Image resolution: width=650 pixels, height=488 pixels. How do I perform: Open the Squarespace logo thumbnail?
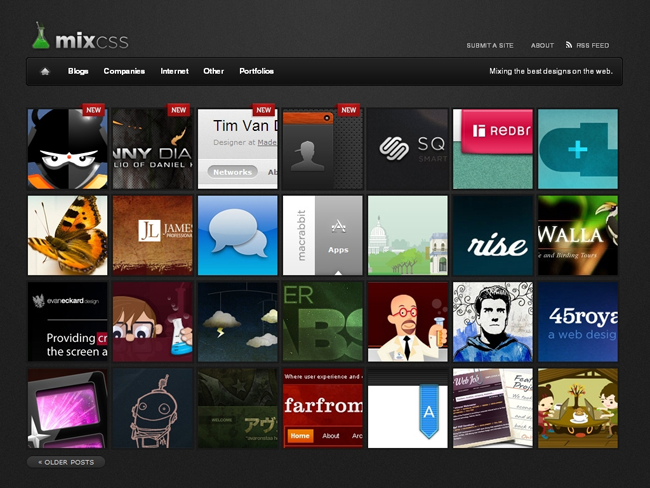(x=407, y=149)
